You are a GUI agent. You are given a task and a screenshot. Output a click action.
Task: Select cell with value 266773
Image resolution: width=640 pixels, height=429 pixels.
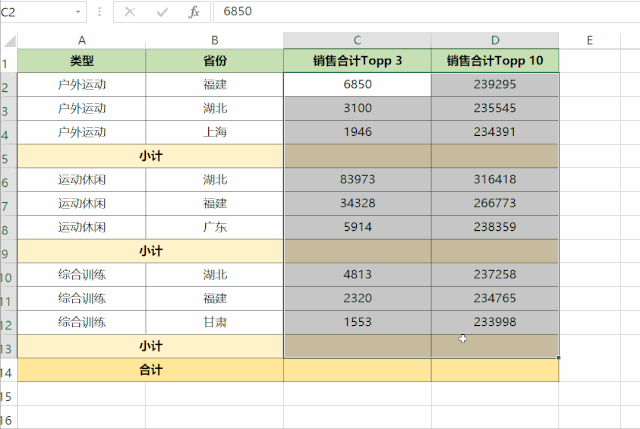pyautogui.click(x=495, y=203)
